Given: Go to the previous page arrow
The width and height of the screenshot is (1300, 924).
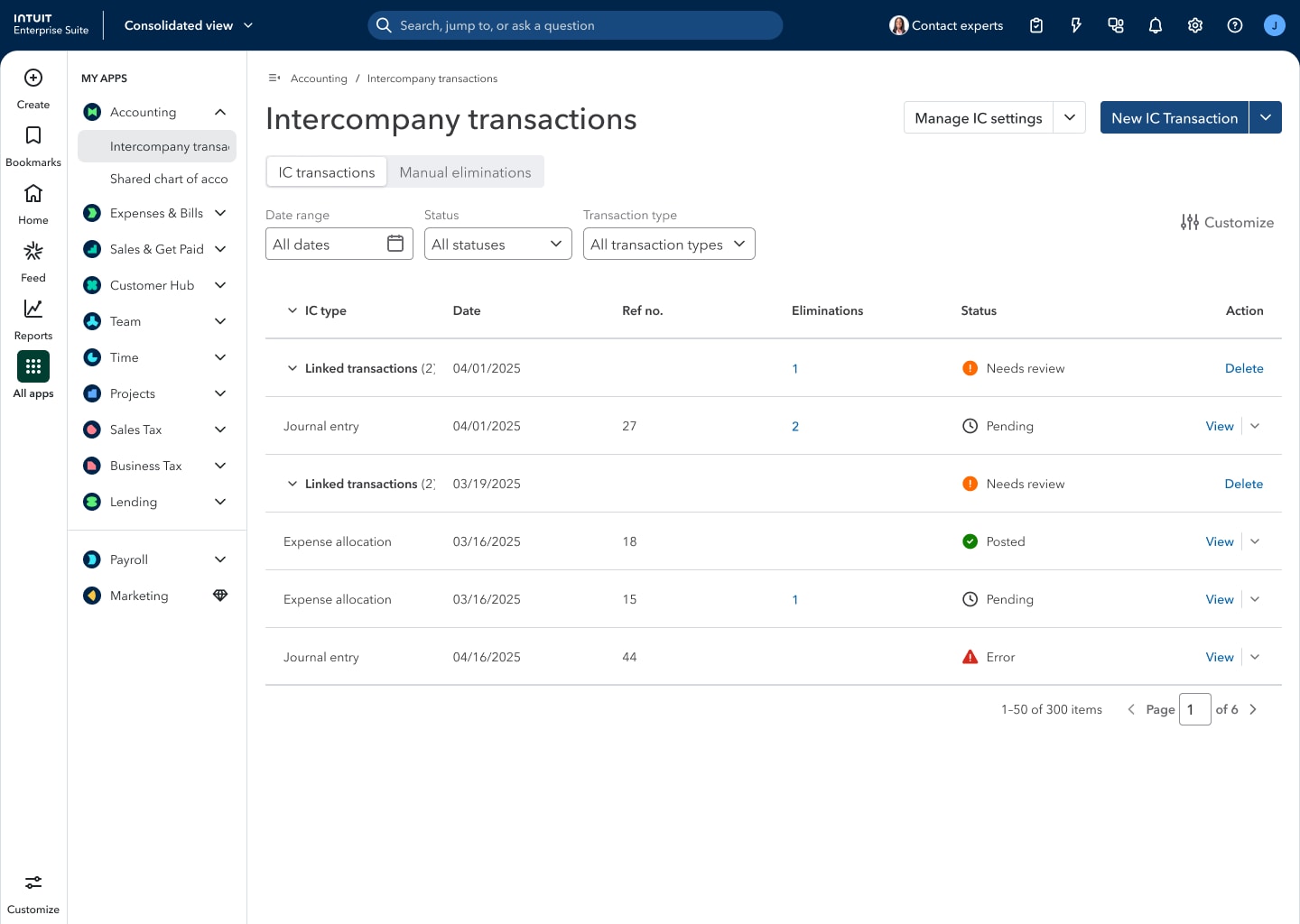Looking at the screenshot, I should click(1131, 709).
